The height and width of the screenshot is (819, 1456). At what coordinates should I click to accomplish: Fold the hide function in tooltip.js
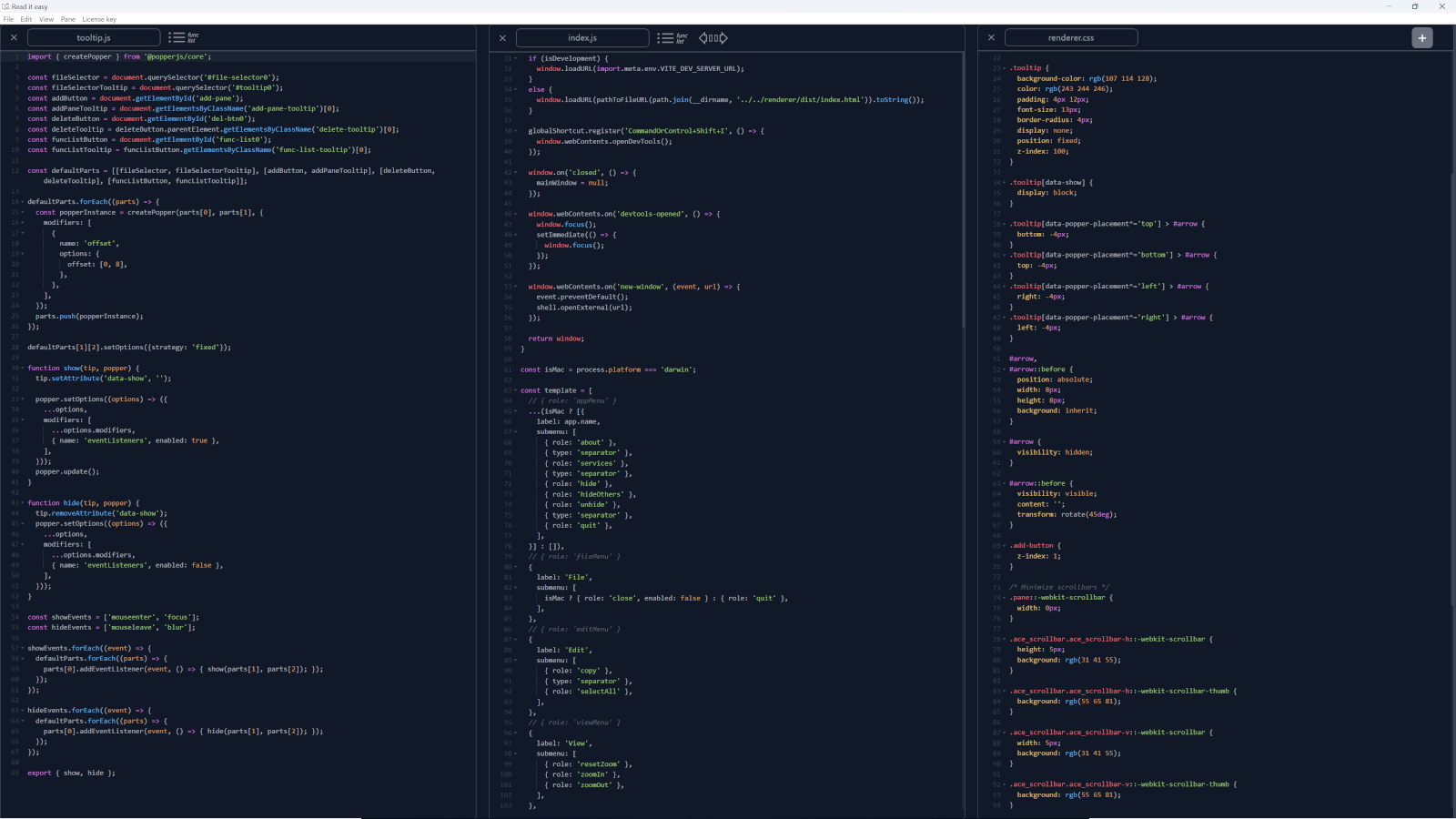pos(23,503)
